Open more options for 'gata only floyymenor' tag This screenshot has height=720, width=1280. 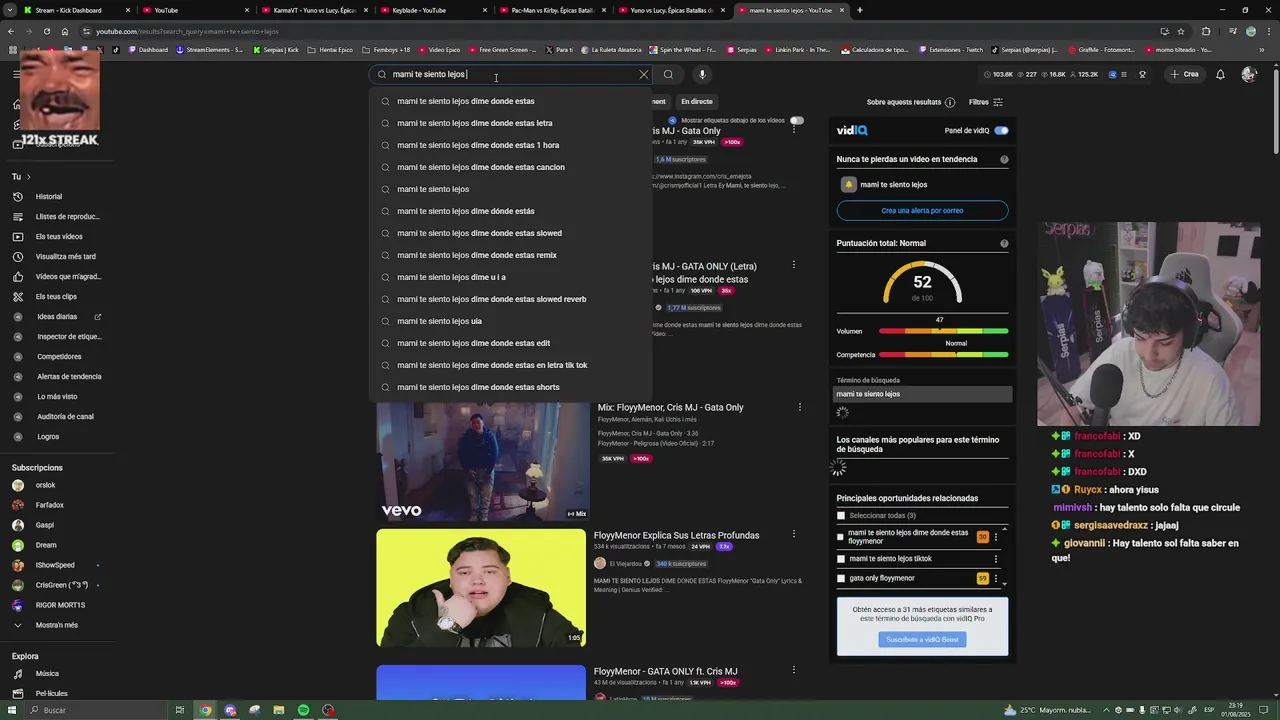pyautogui.click(x=995, y=578)
